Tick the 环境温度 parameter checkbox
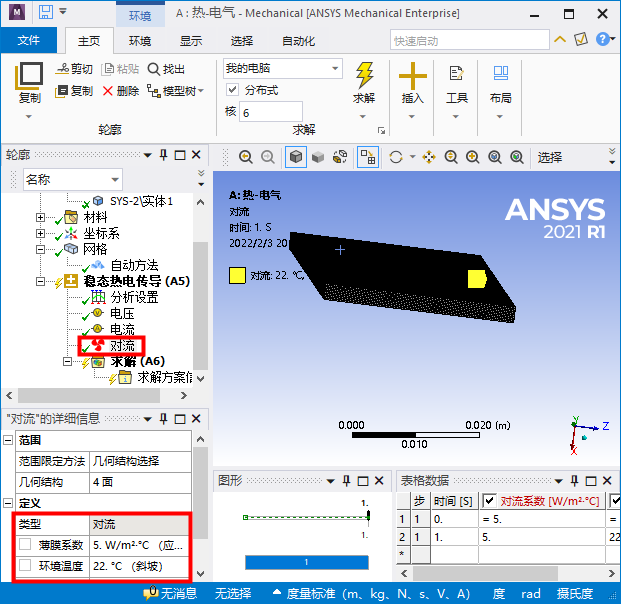This screenshot has width=621, height=604. (x=25, y=566)
